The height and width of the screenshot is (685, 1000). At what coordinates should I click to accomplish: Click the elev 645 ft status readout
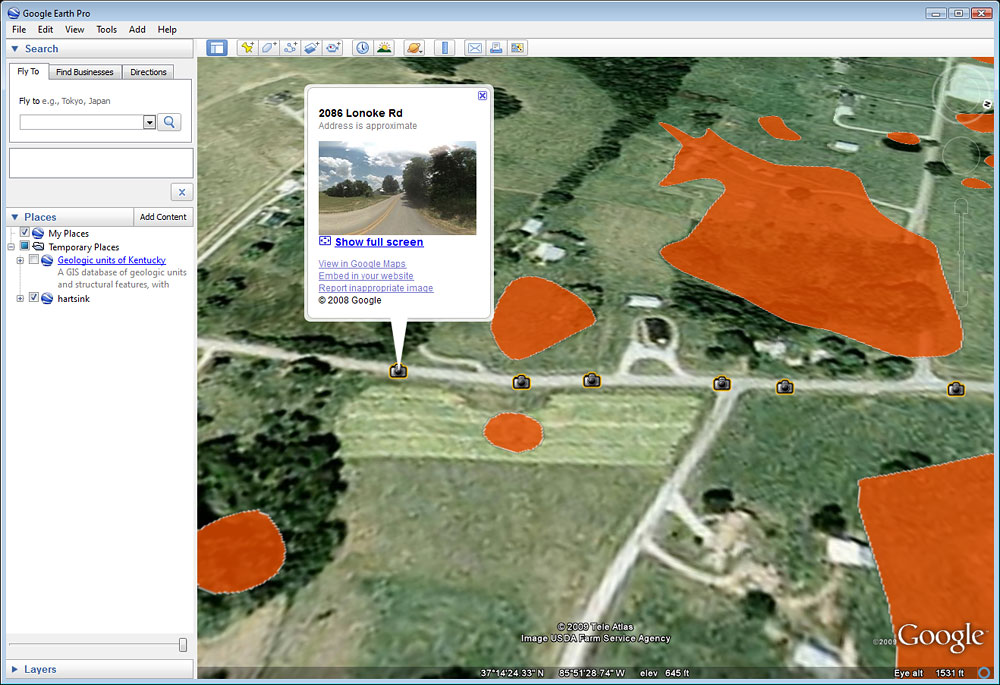(665, 673)
